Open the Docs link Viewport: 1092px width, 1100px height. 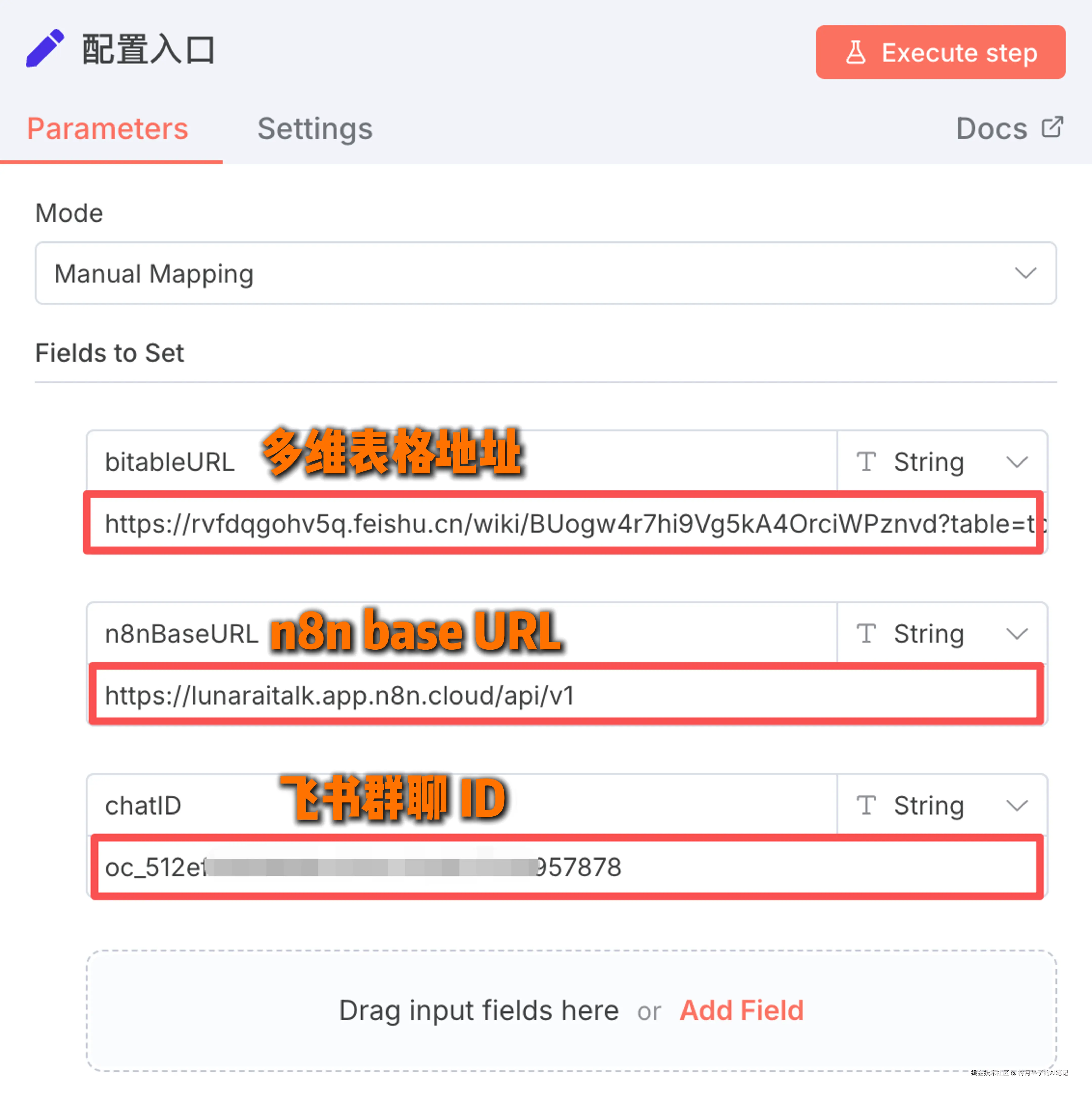point(991,129)
